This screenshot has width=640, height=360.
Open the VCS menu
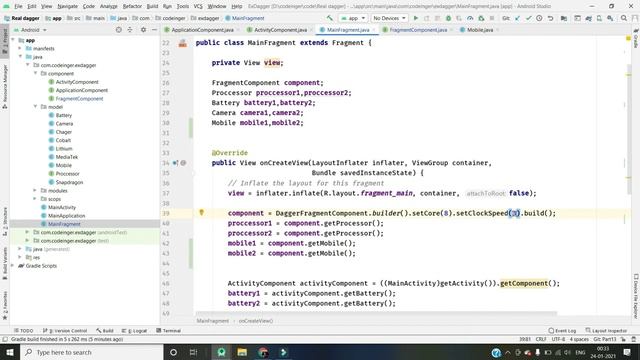click(x=198, y=6)
